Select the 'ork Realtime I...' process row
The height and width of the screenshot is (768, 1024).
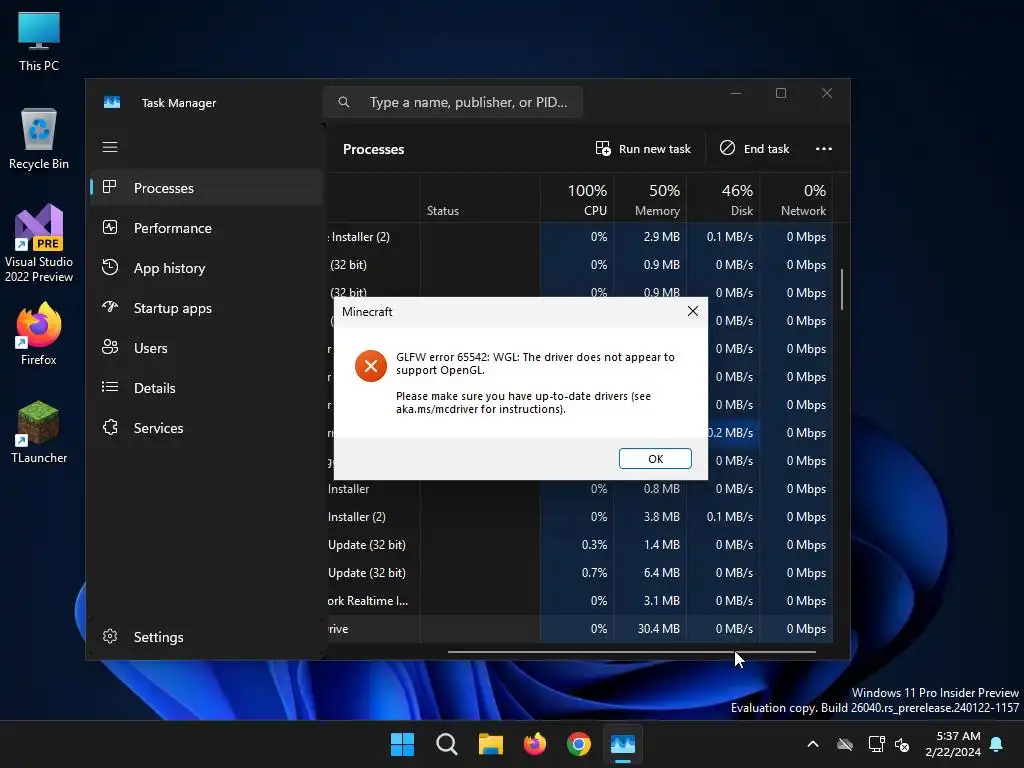coord(580,601)
